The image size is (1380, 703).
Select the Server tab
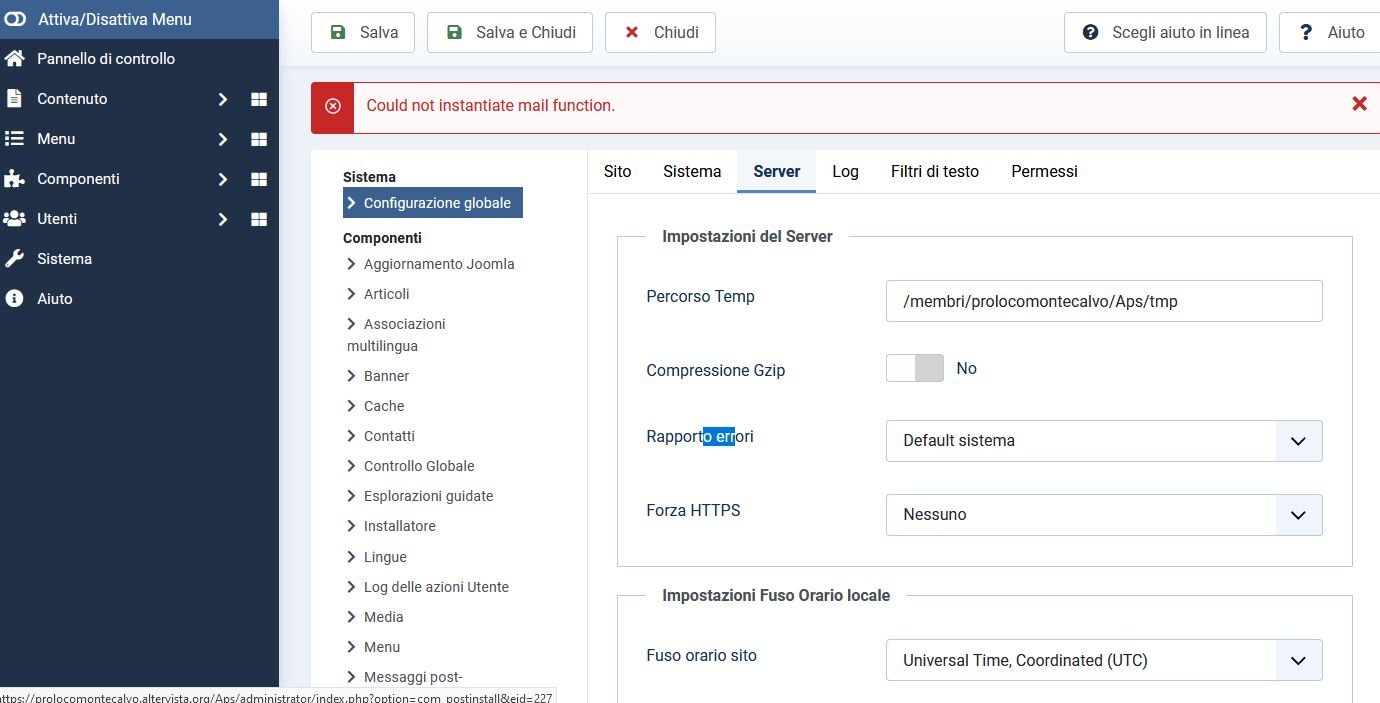pos(777,171)
